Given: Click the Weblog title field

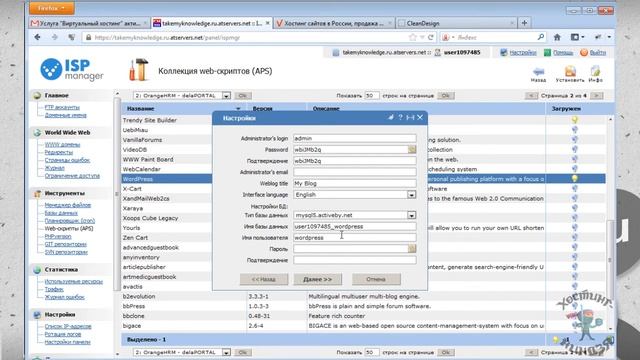Looking at the screenshot, I should pos(355,183).
